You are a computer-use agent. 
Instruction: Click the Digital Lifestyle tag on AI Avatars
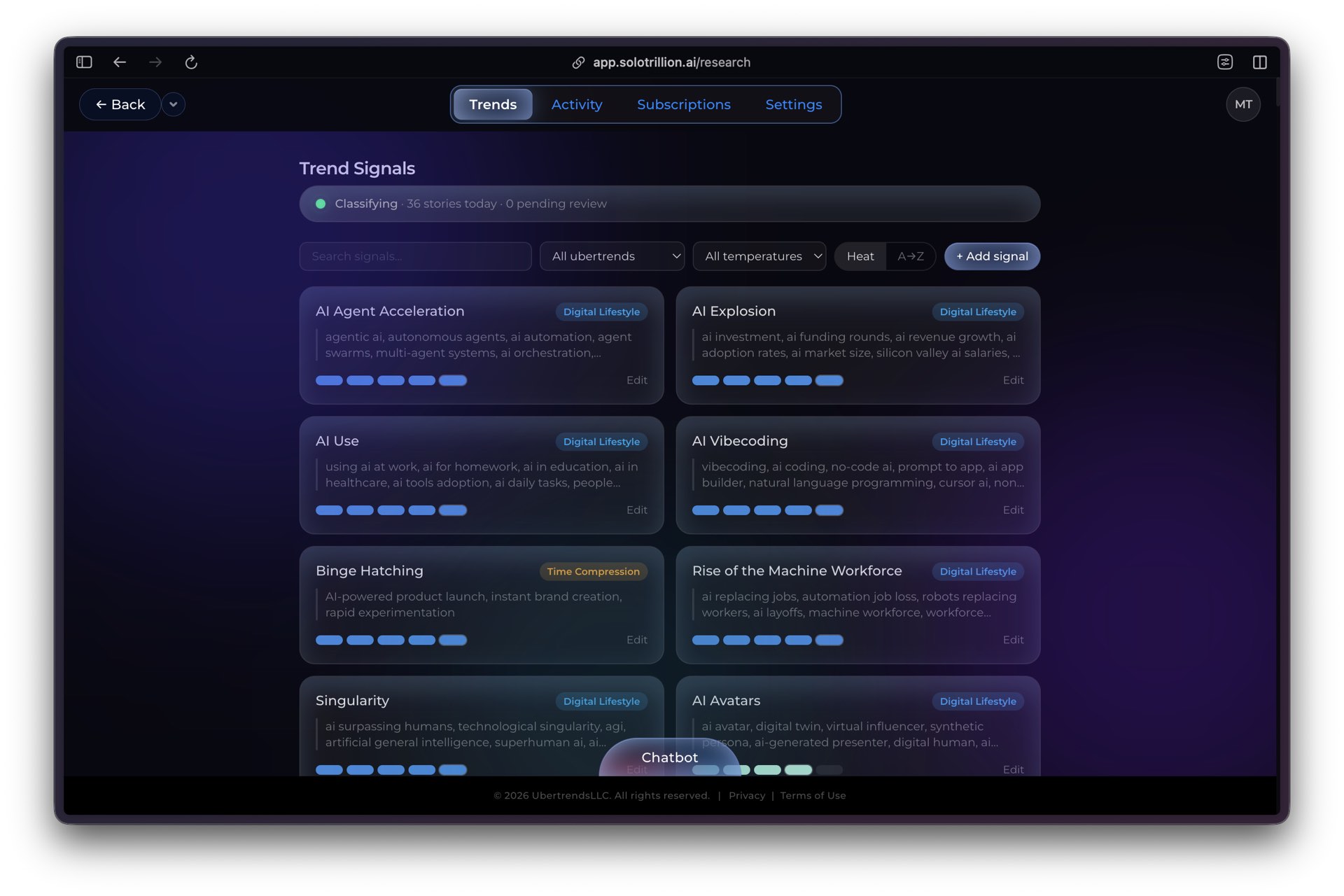pyautogui.click(x=978, y=701)
